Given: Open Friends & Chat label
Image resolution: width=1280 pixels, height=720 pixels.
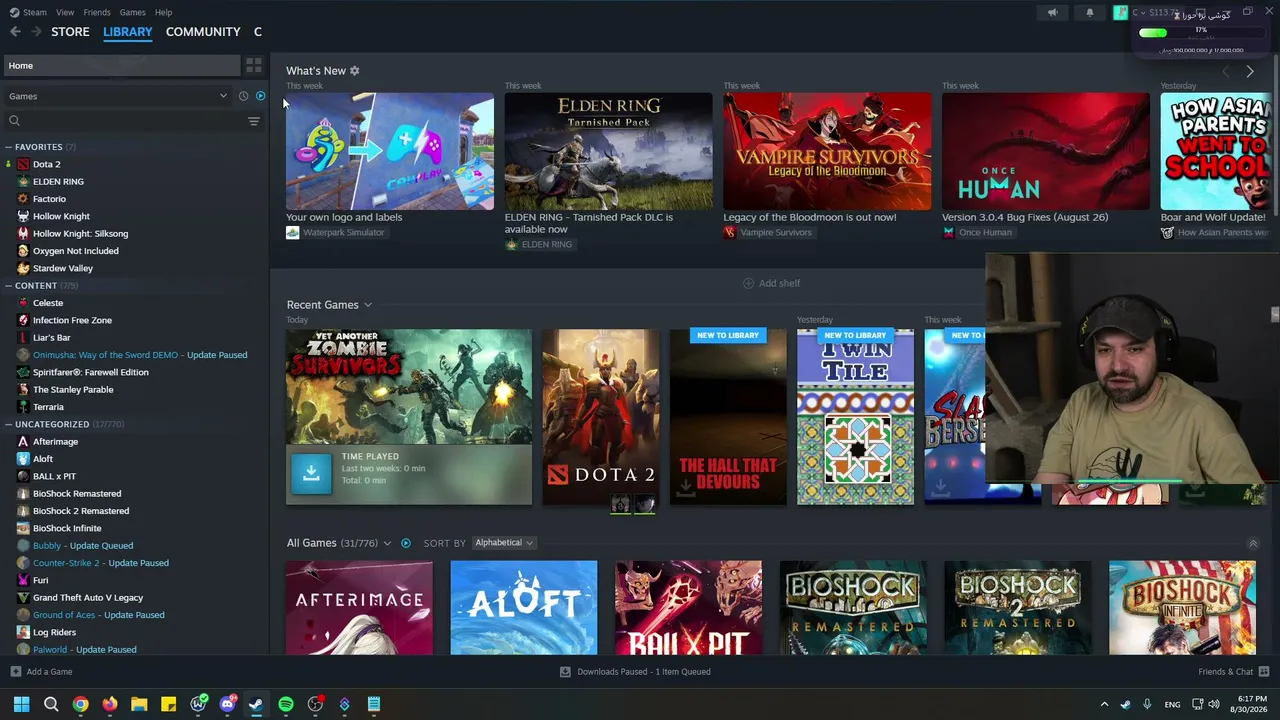Looking at the screenshot, I should point(1225,672).
